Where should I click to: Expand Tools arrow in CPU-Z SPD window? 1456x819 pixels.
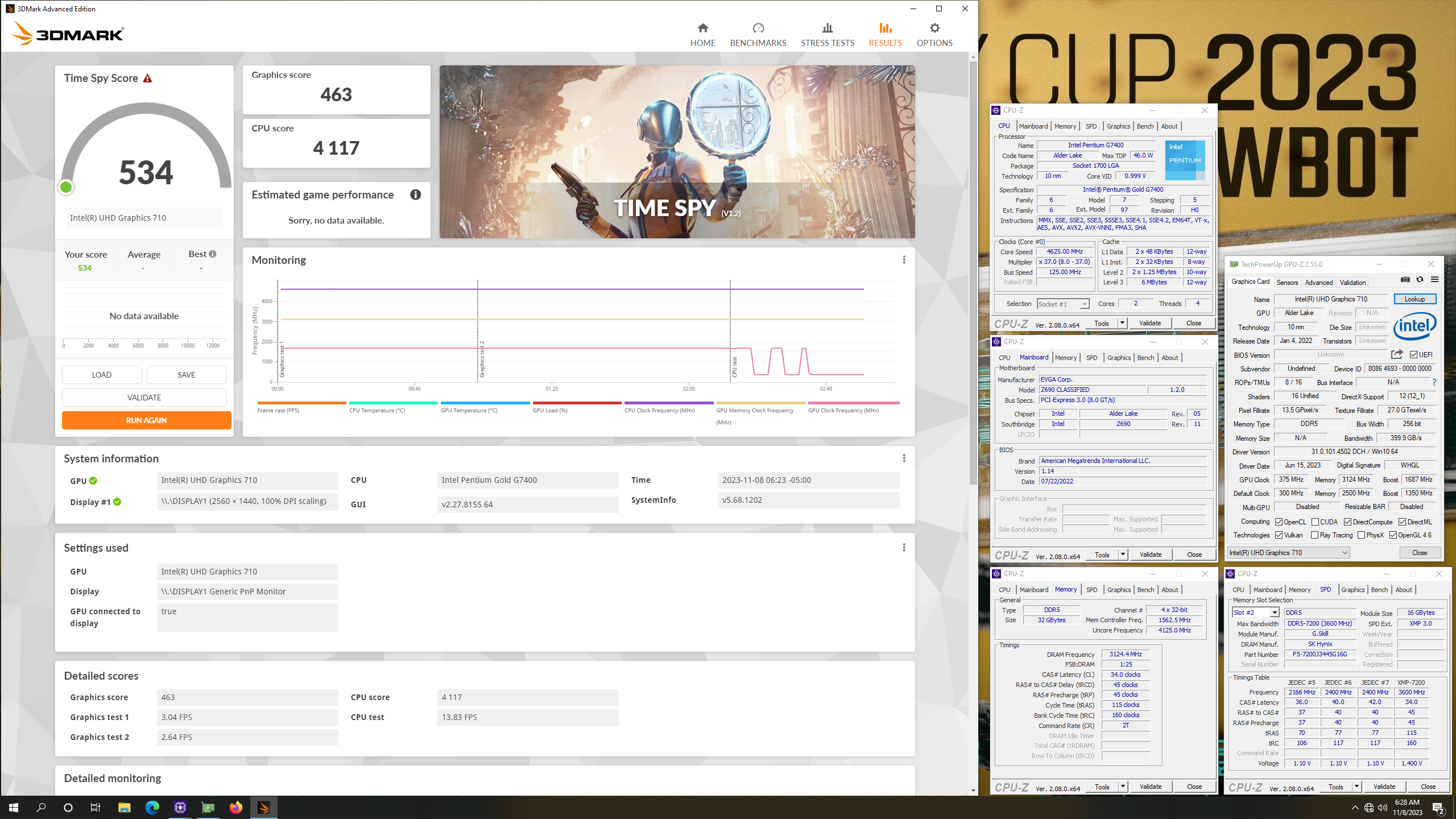pos(1356,787)
